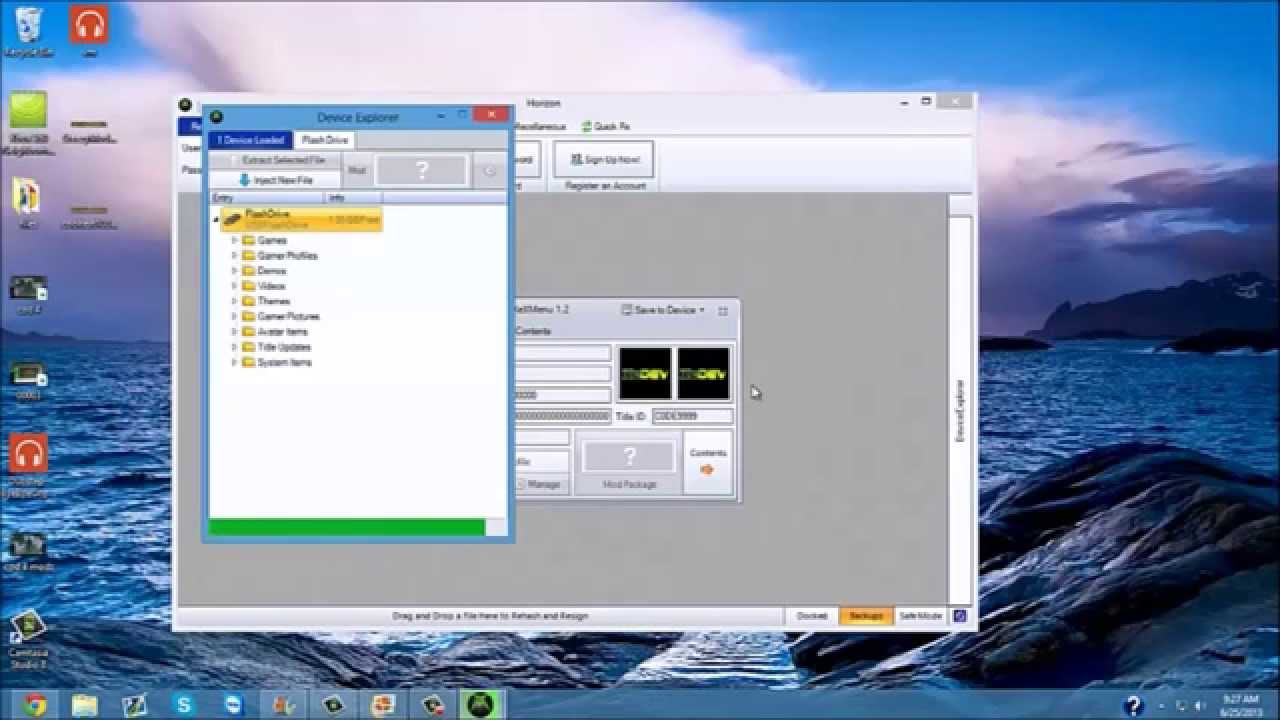The height and width of the screenshot is (720, 1280).
Task: Click the Skype icon in taskbar
Action: pyautogui.click(x=183, y=704)
